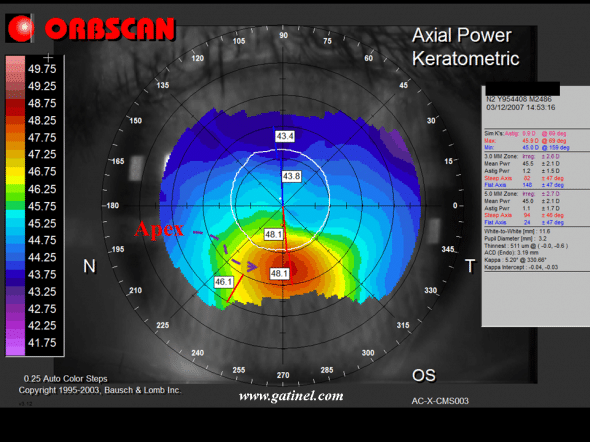
Task: Click the 345 degree axis label
Action: (x=448, y=249)
